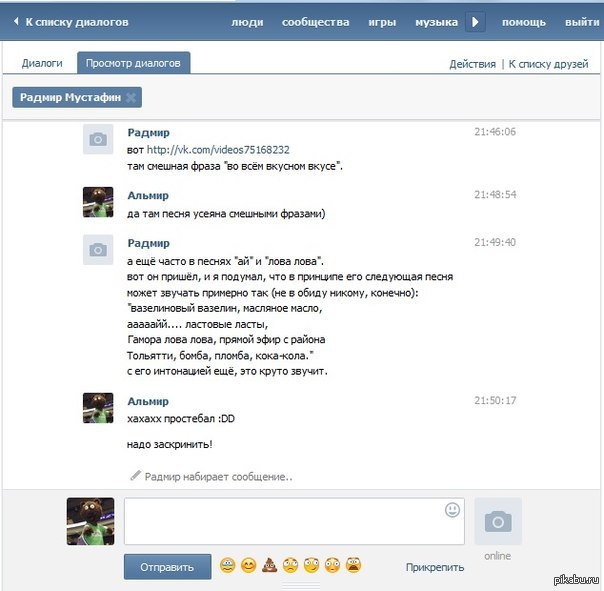Click Альмир's avatar in the 21:48:54 message

click(x=98, y=202)
